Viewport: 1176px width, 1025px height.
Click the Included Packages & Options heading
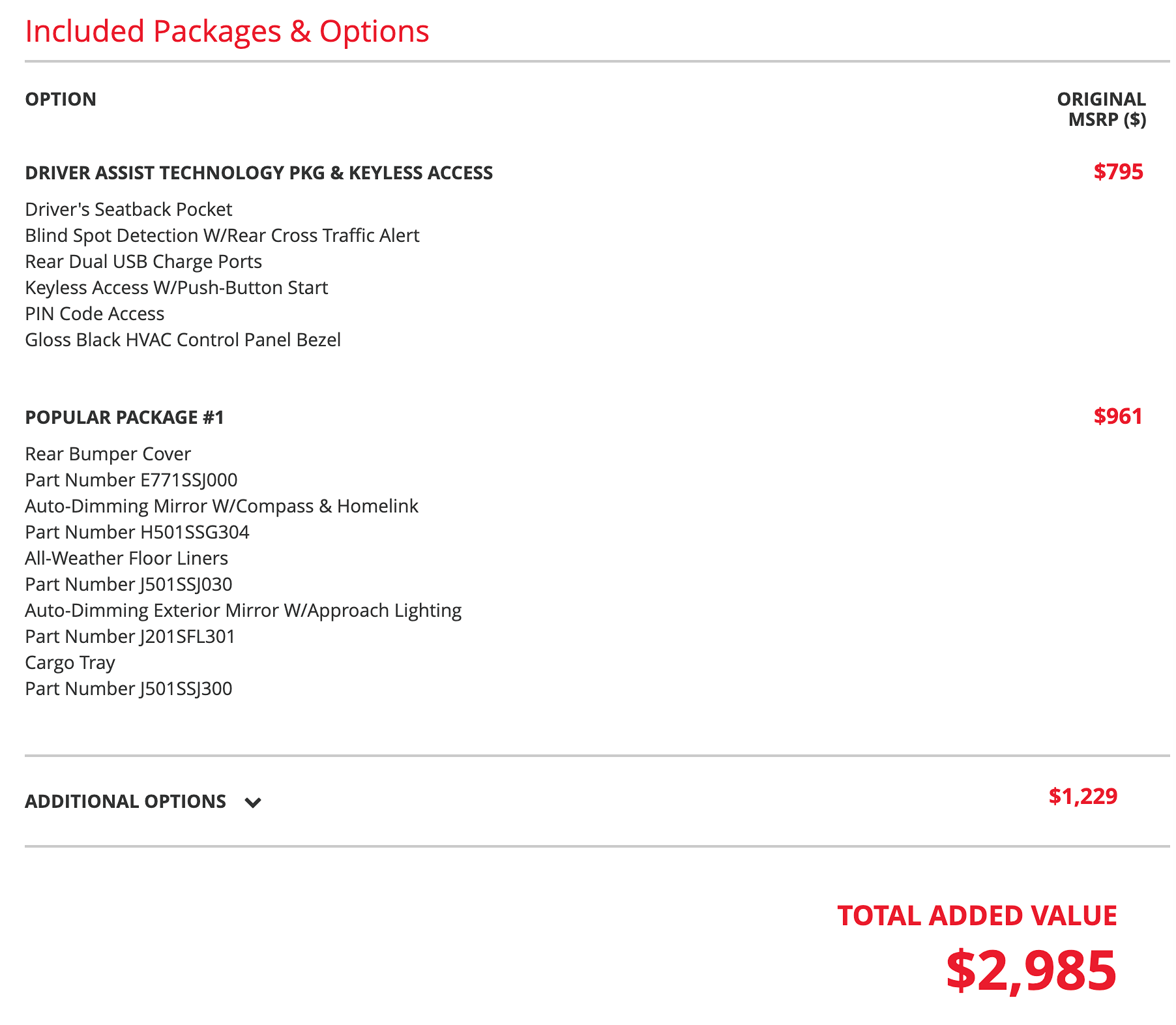[227, 31]
